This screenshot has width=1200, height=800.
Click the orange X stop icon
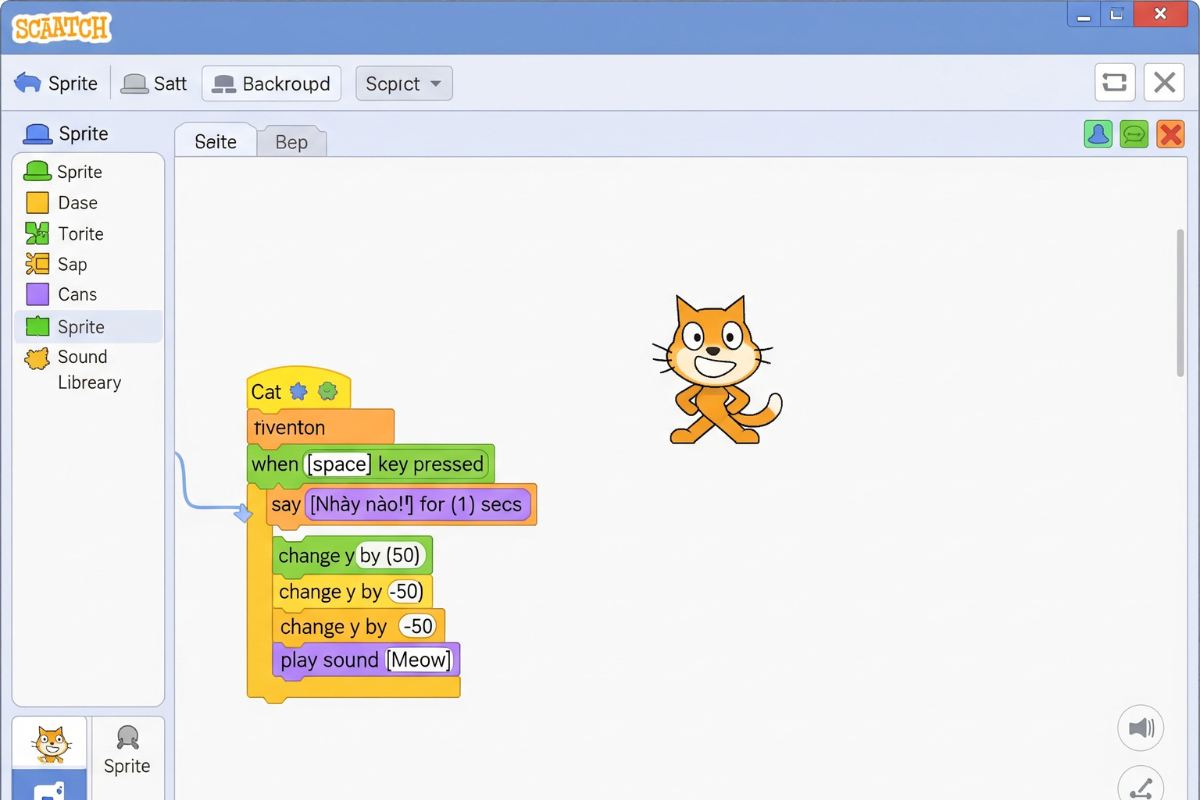[x=1170, y=134]
